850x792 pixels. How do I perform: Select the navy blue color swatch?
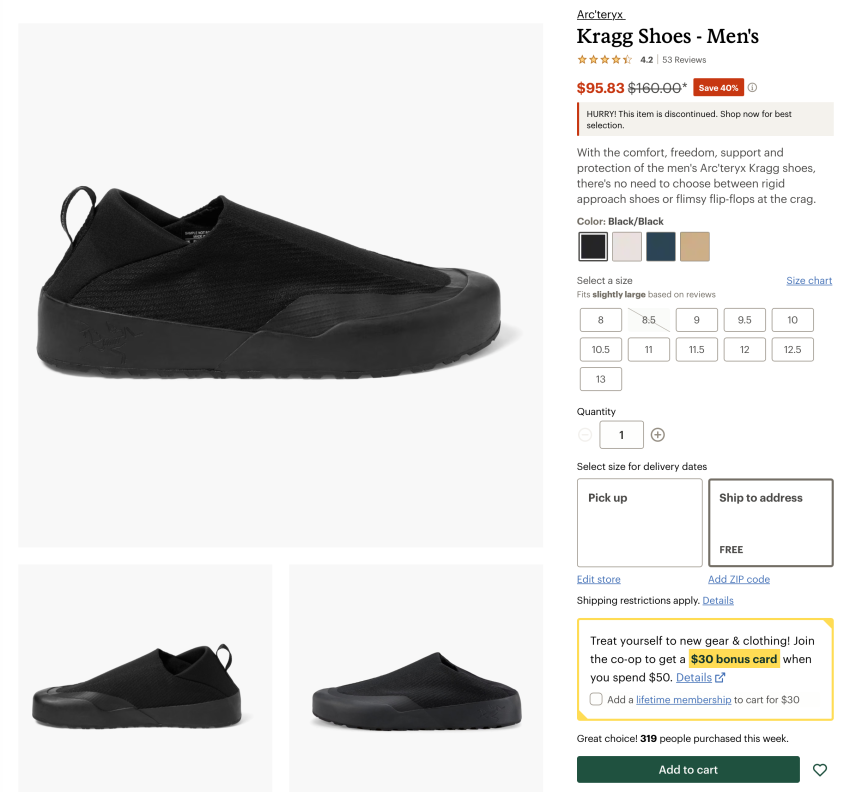point(661,246)
